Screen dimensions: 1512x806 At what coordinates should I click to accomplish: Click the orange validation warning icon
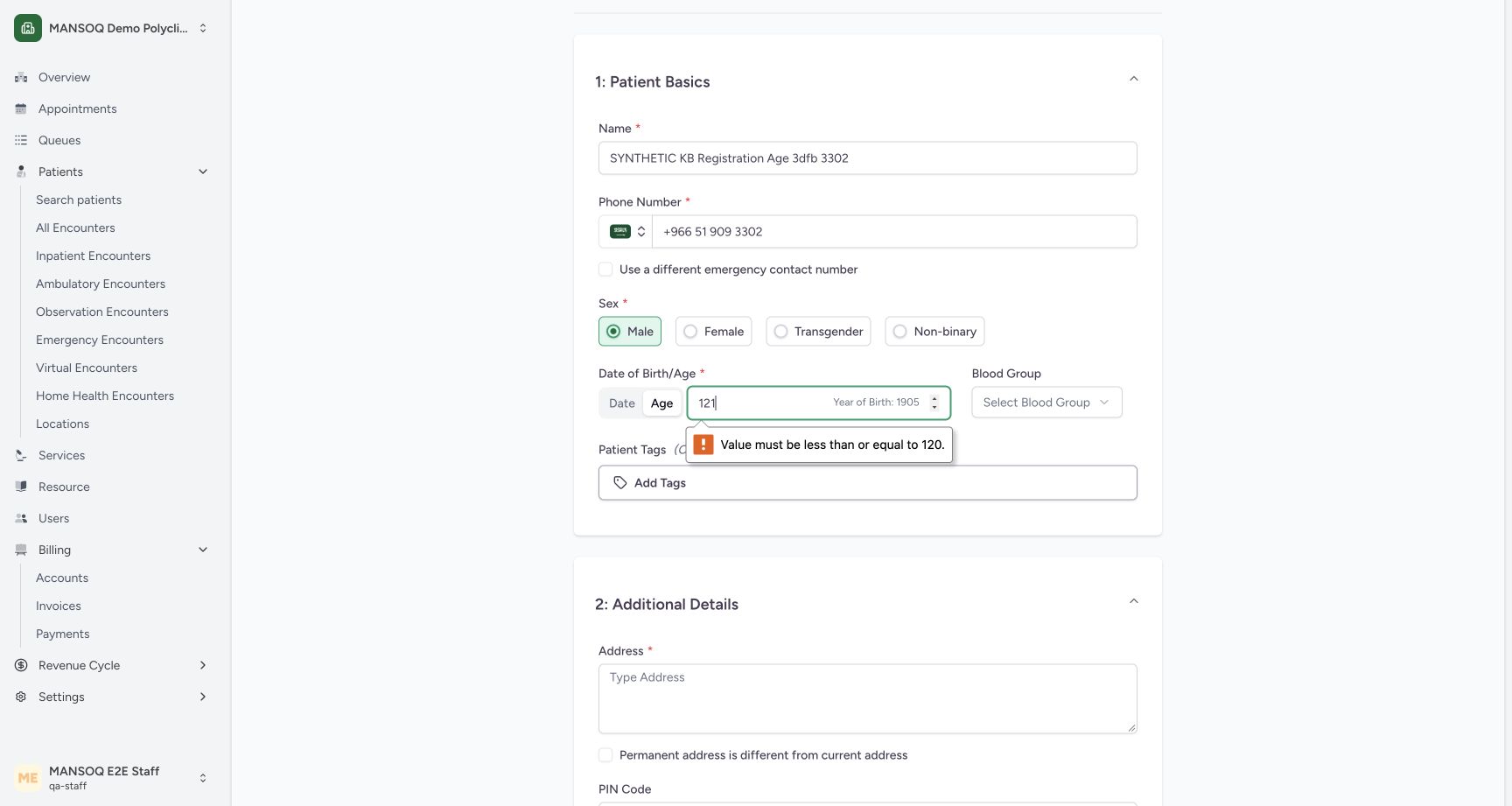(703, 445)
